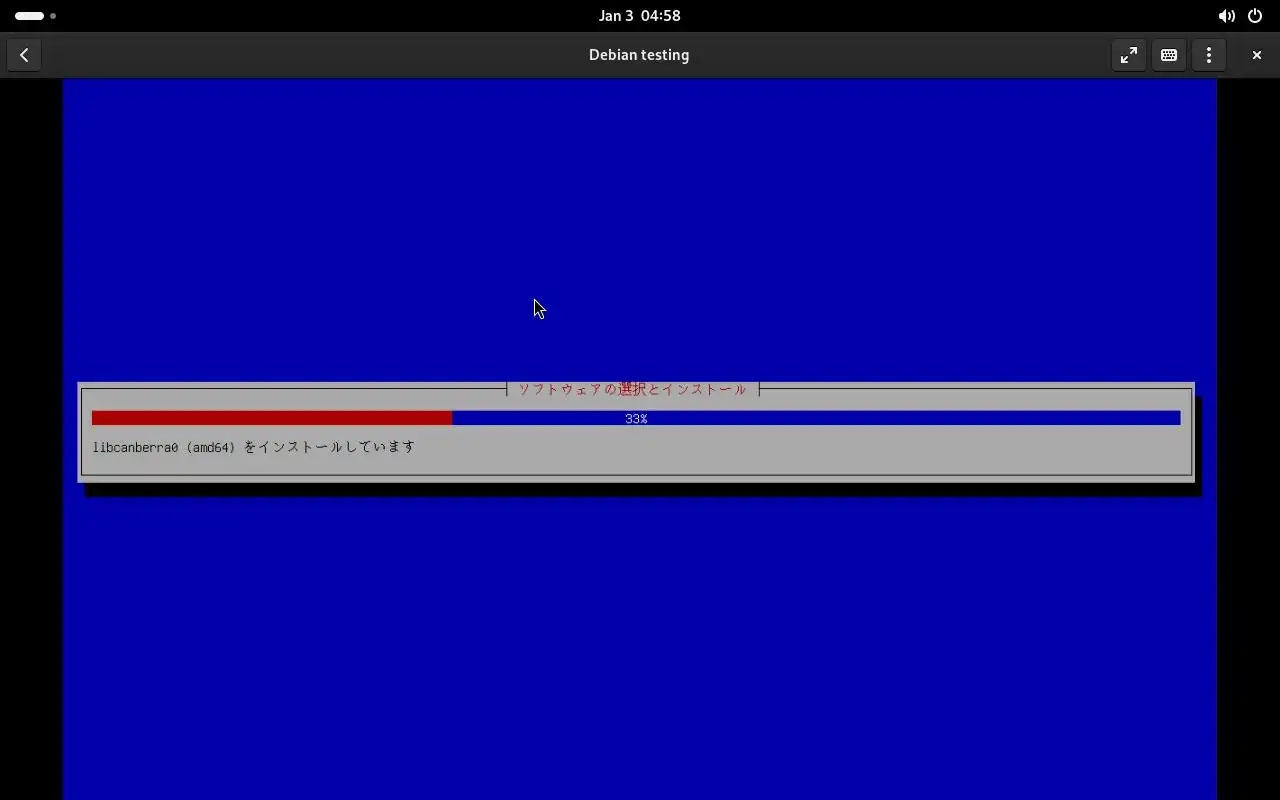Viewport: 1280px width, 800px height.
Task: Enter fullscreen mode for Debian testing
Action: tap(1129, 55)
